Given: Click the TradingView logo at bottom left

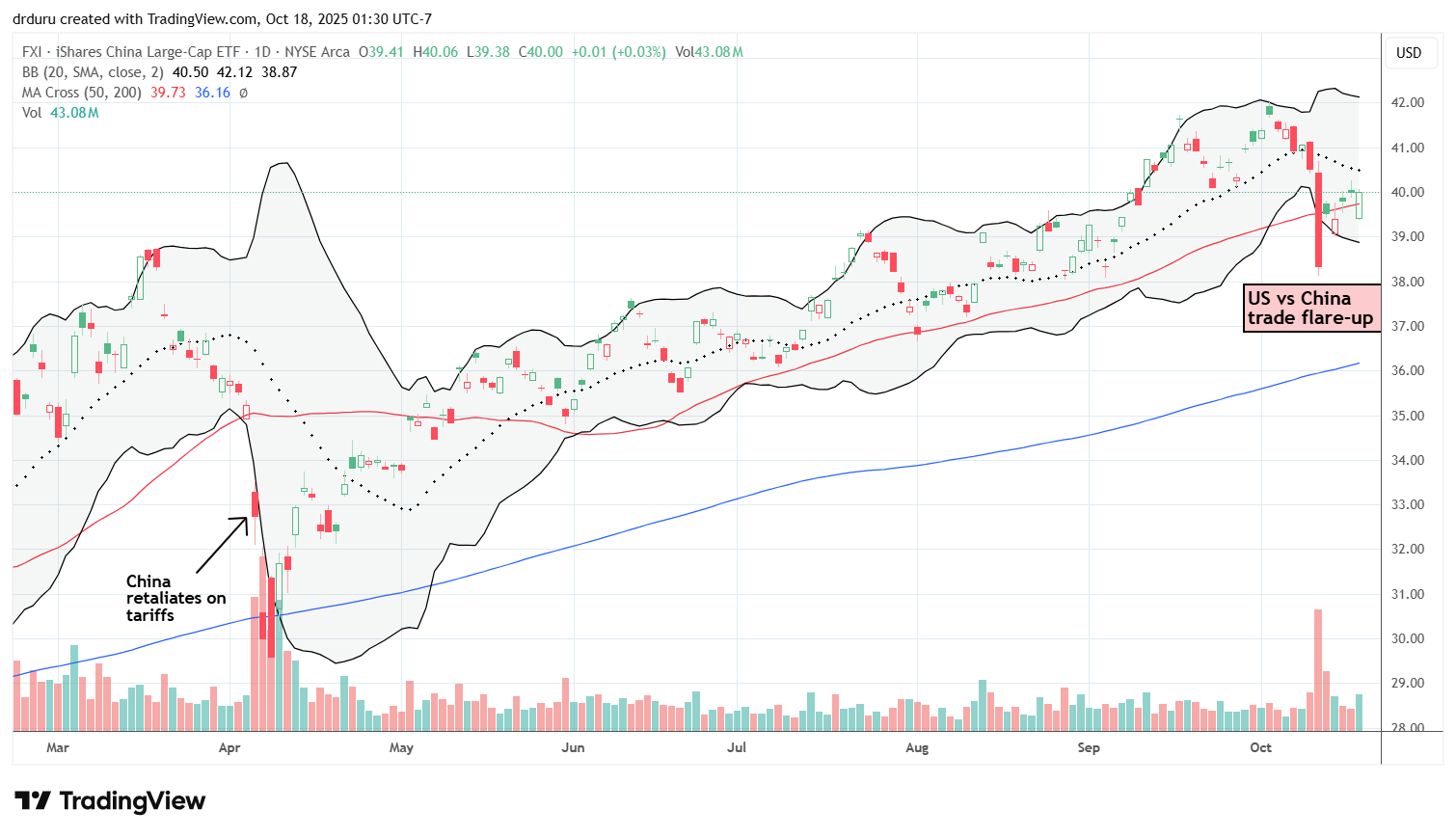Looking at the screenshot, I should 110,801.
